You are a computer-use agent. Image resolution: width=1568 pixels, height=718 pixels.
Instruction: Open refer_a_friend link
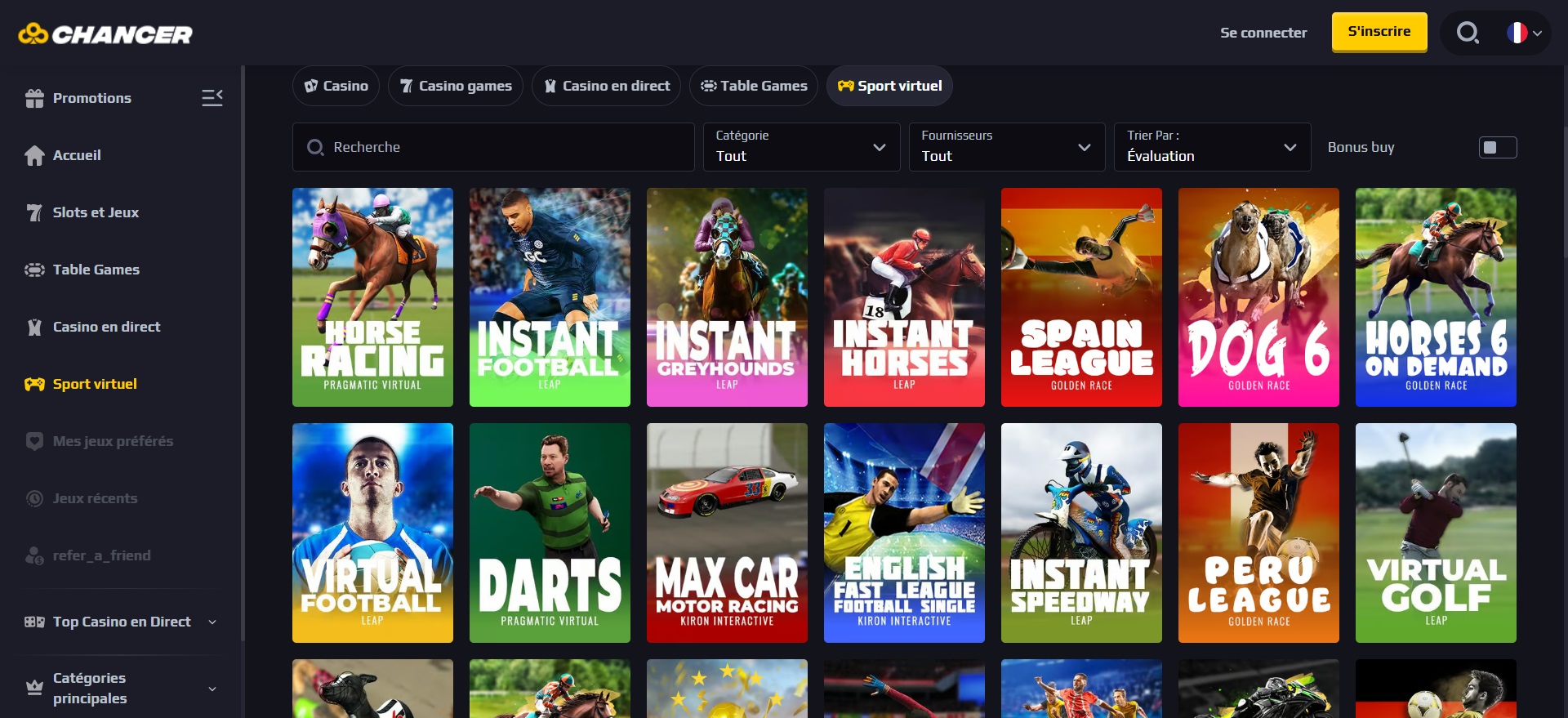tap(102, 555)
